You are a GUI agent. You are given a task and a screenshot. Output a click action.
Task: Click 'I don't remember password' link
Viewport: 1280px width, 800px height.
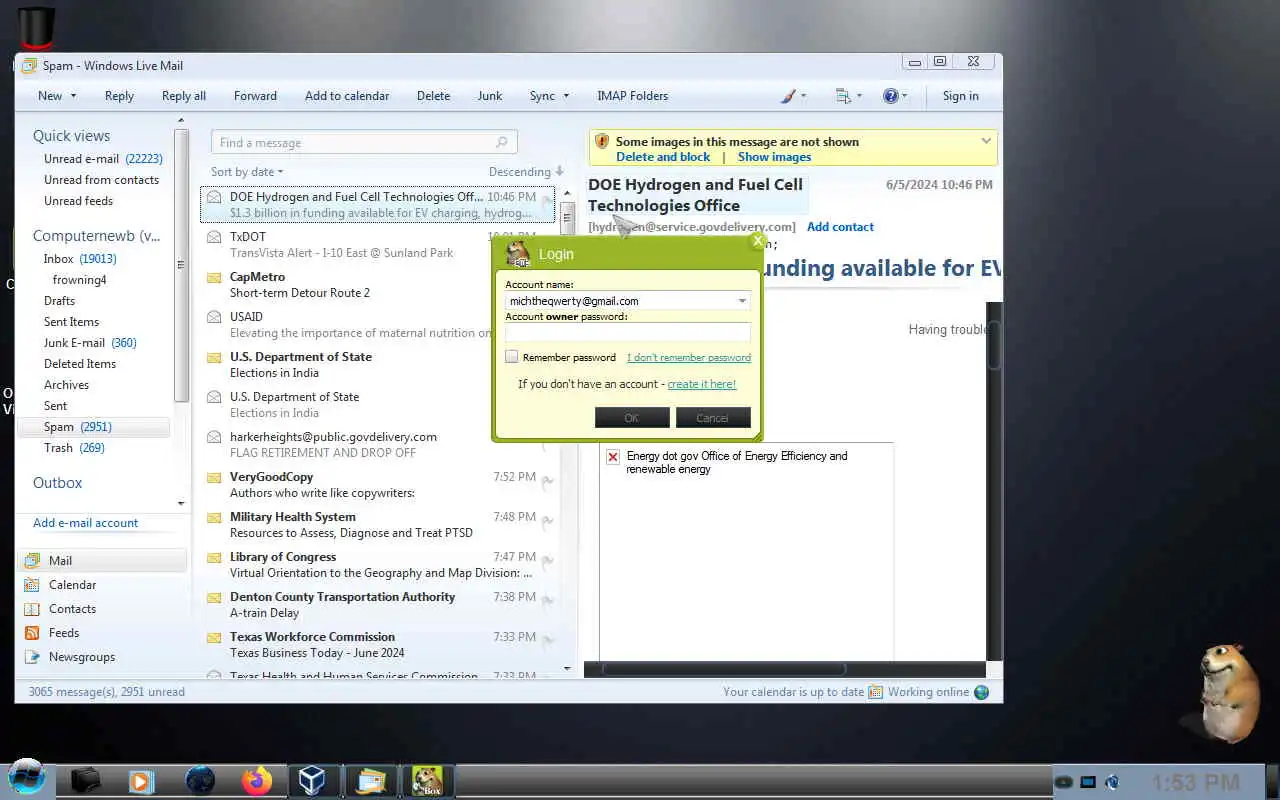[x=689, y=358]
